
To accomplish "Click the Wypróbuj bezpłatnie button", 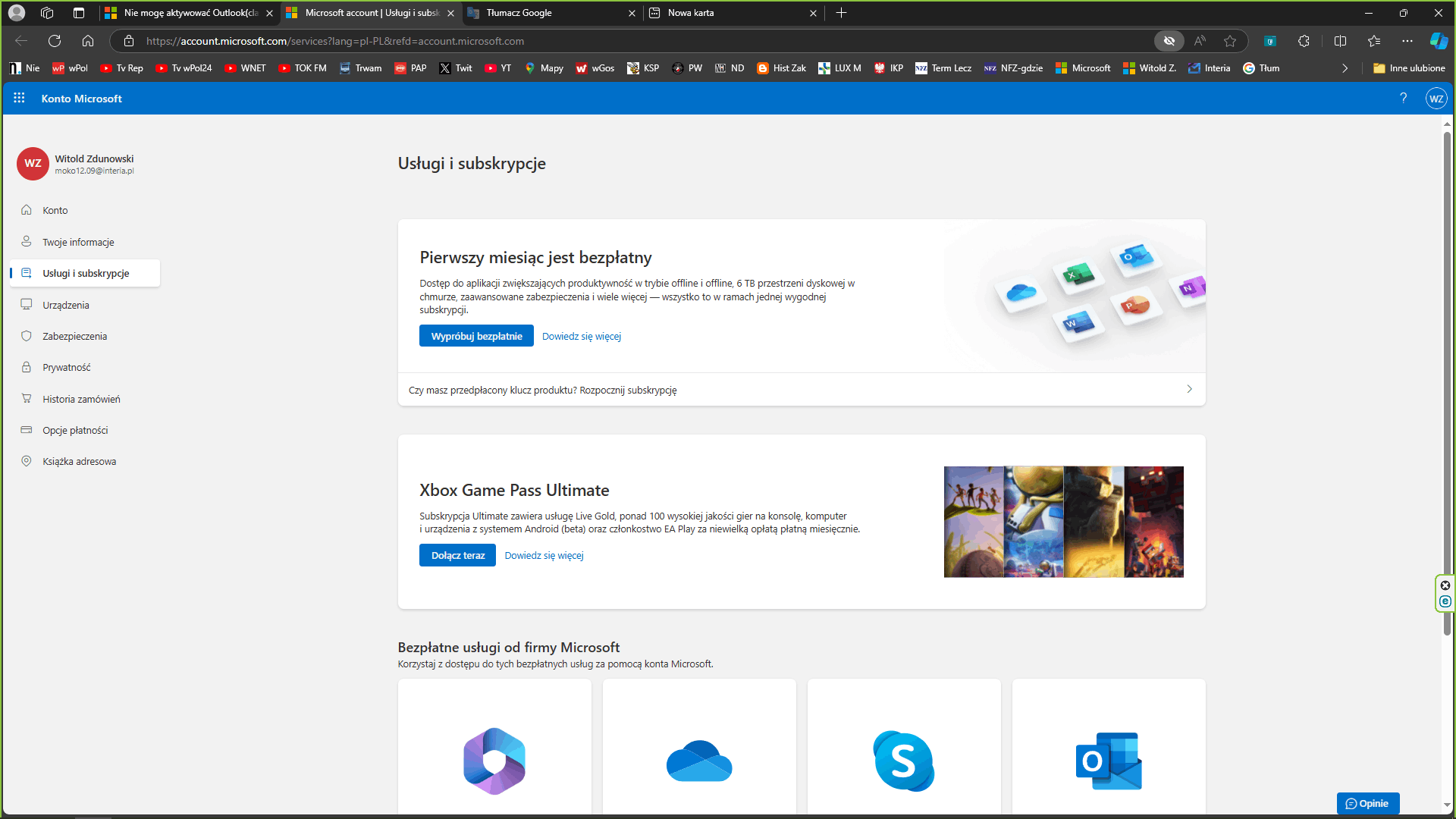I will [476, 336].
